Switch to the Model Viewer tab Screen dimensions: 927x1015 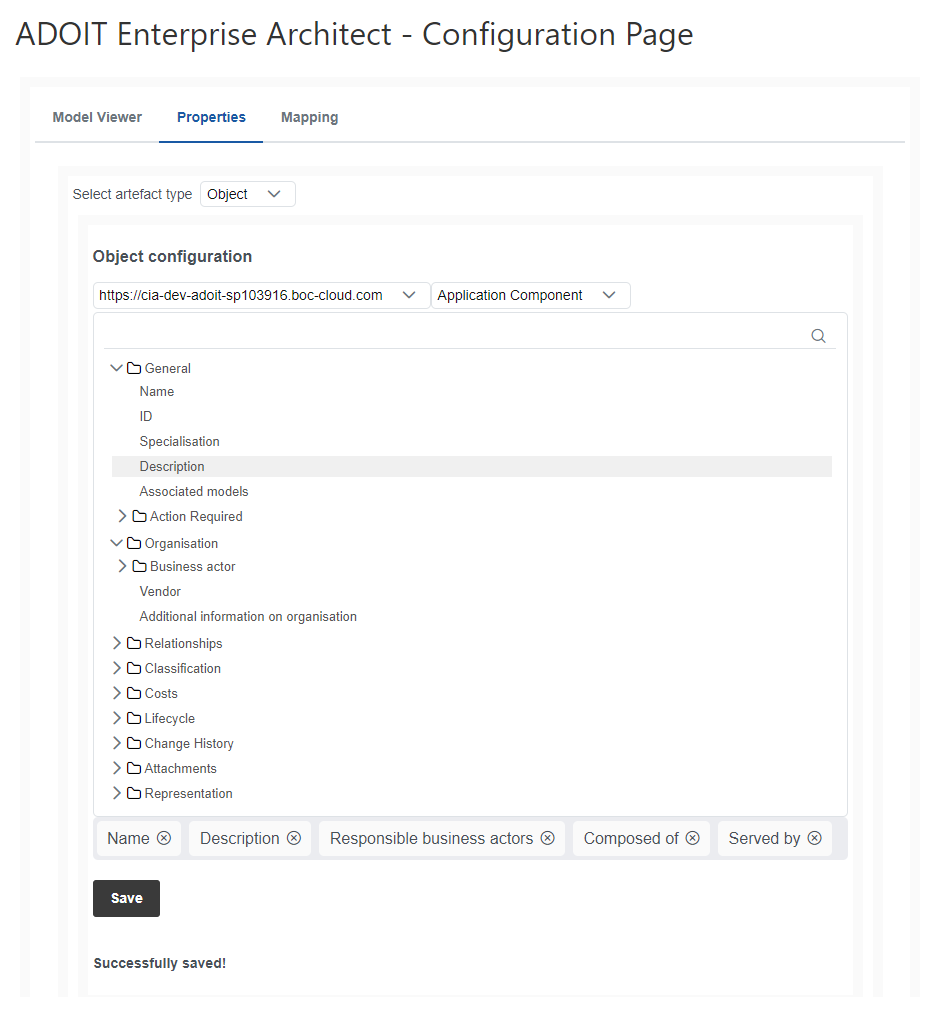click(97, 117)
